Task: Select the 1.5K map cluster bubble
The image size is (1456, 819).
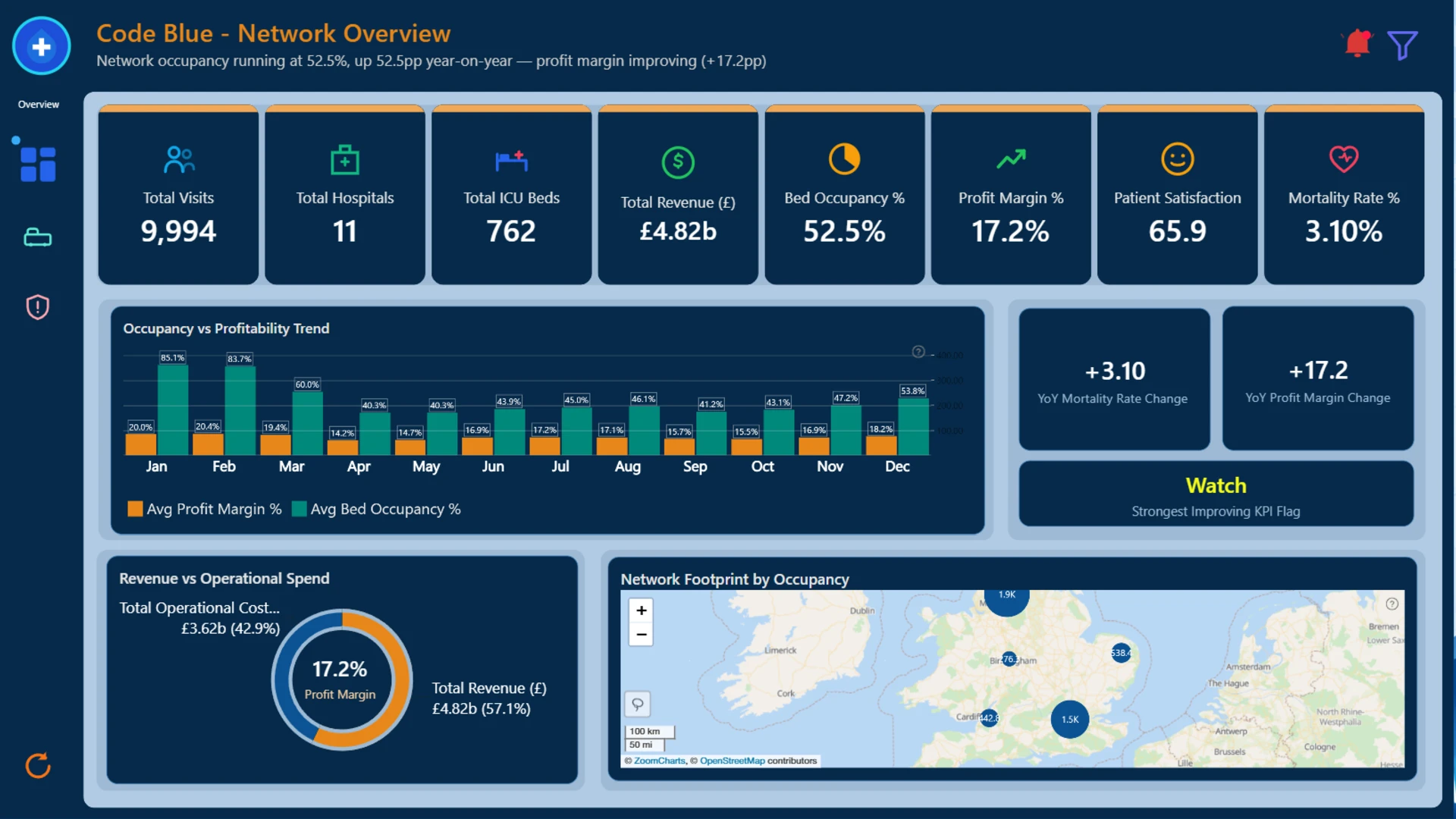Action: point(1069,719)
